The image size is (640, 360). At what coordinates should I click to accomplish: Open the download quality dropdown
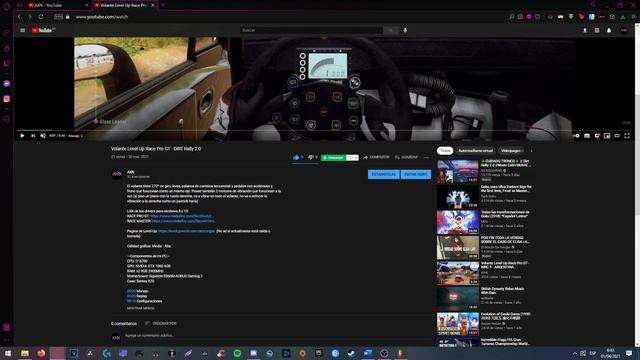[x=352, y=158]
